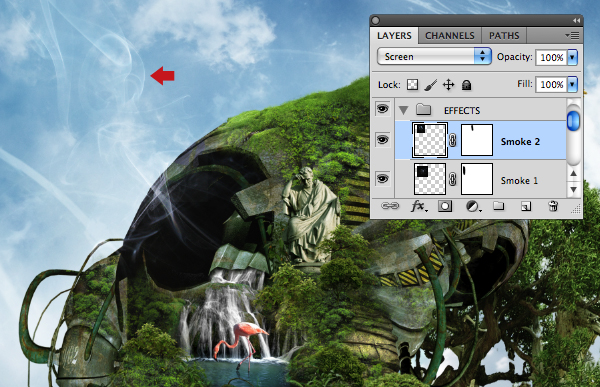600x387 pixels.
Task: Click the link layers icon in the panel footer
Action: [390, 206]
